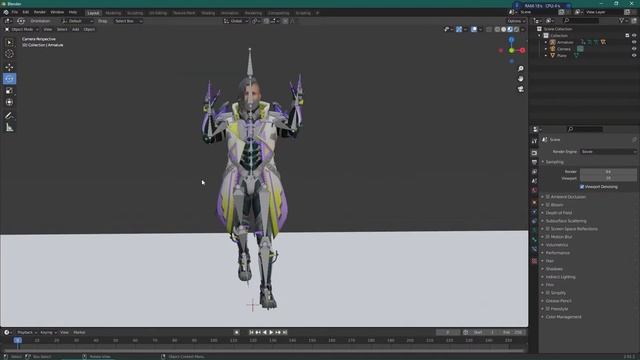Select the Cursor tool
The height and width of the screenshot is (360, 640).
pyautogui.click(x=9, y=54)
